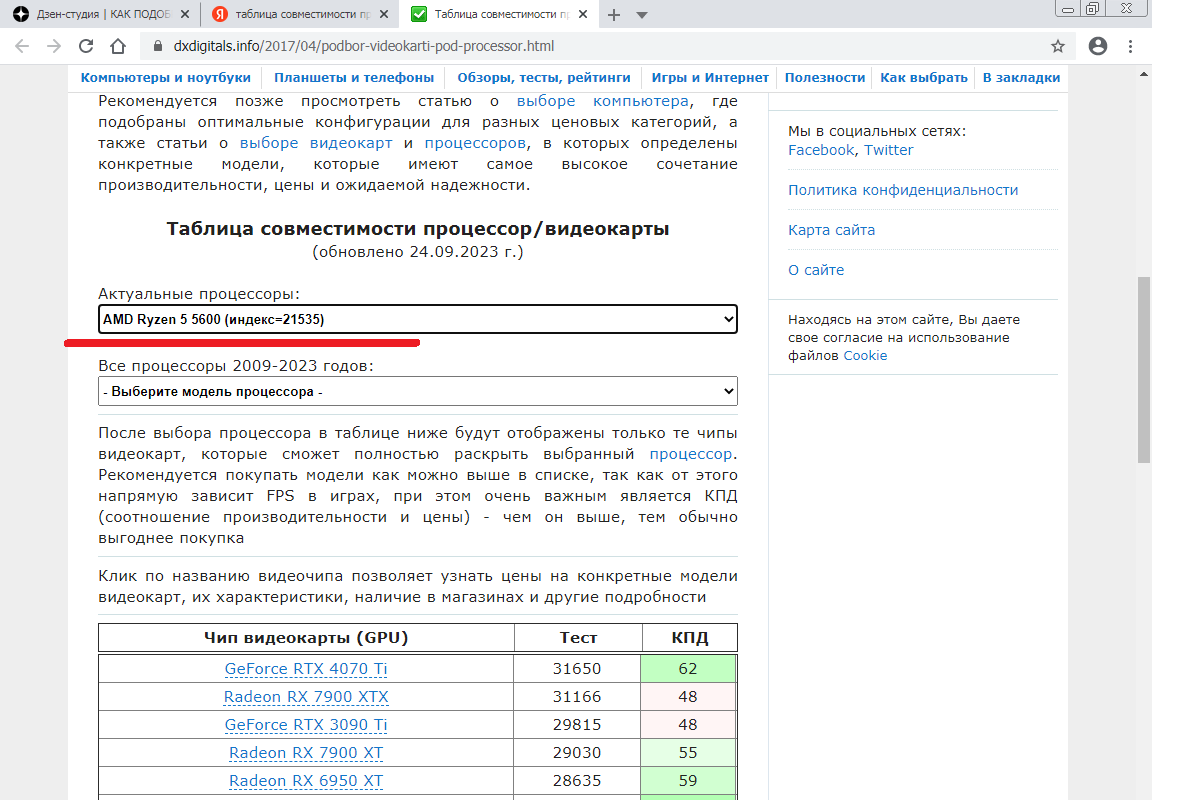Screen dimensions: 1200x800
Task: Open the Полезности menu item
Action: click(x=825, y=78)
